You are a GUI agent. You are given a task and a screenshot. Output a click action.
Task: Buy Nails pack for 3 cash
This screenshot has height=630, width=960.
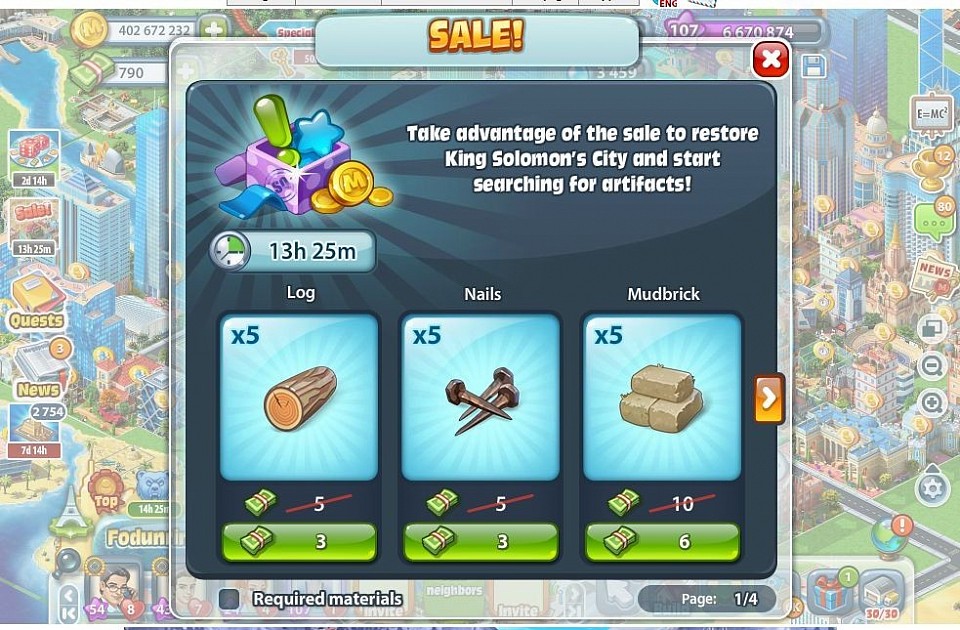(481, 542)
